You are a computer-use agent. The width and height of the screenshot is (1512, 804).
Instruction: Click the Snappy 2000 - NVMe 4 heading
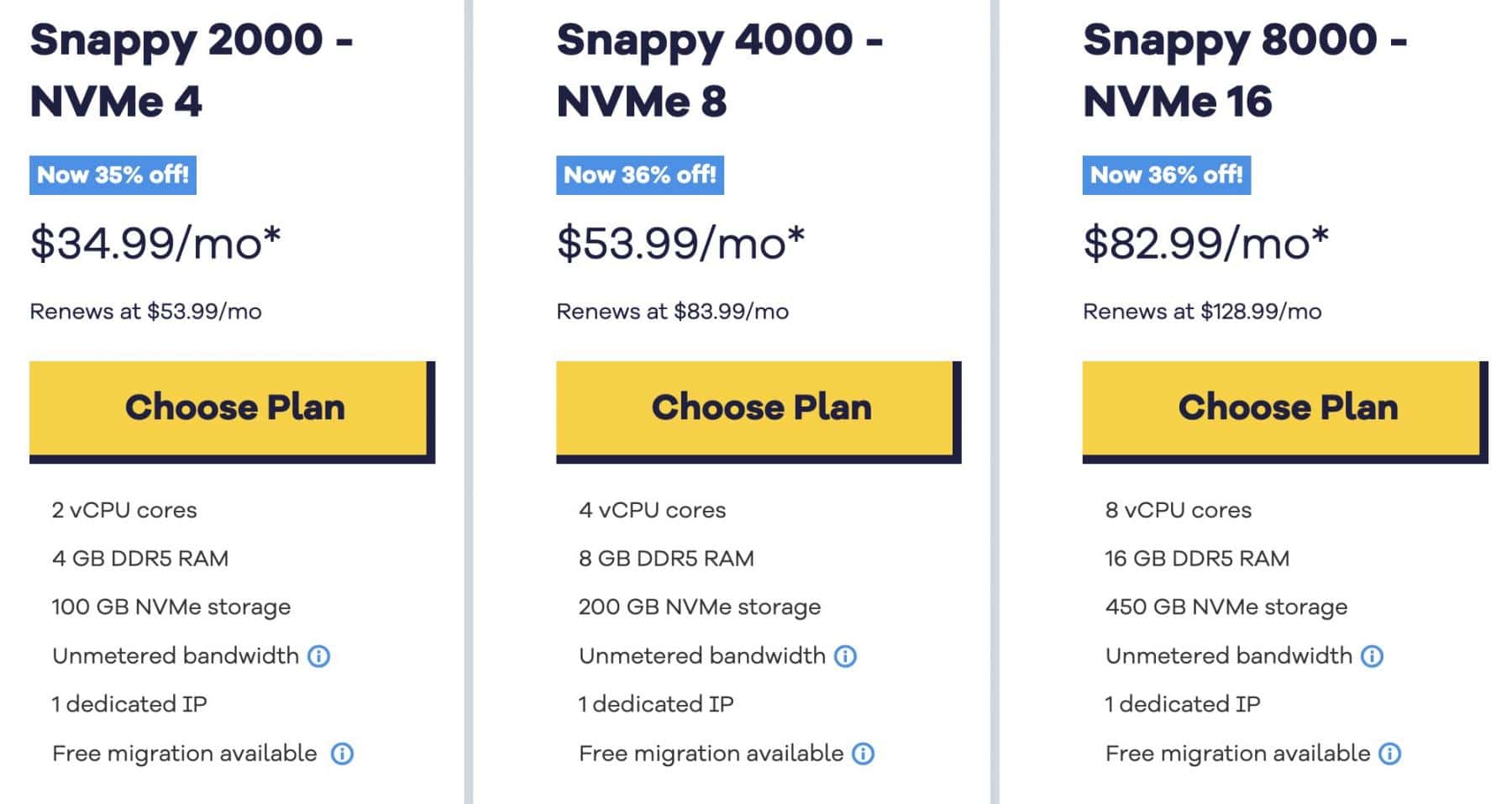tap(192, 71)
